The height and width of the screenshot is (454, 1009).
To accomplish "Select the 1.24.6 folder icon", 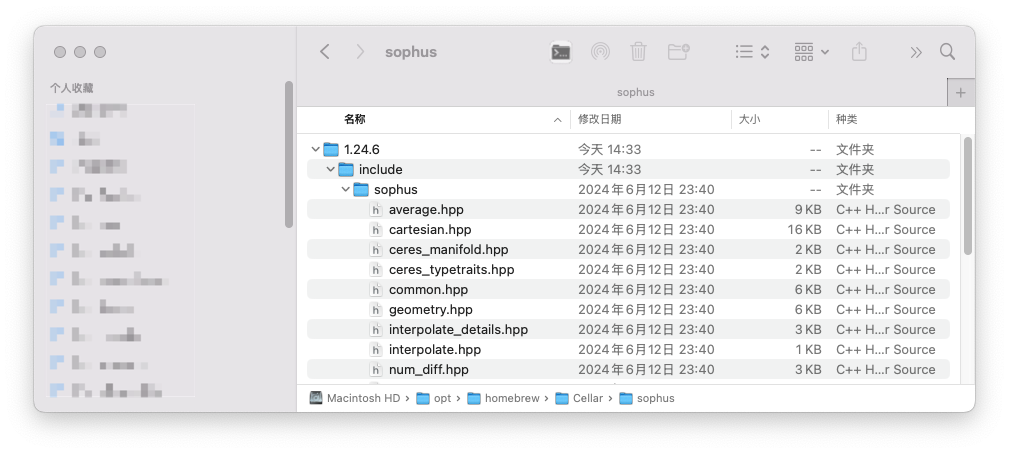I will 331,150.
